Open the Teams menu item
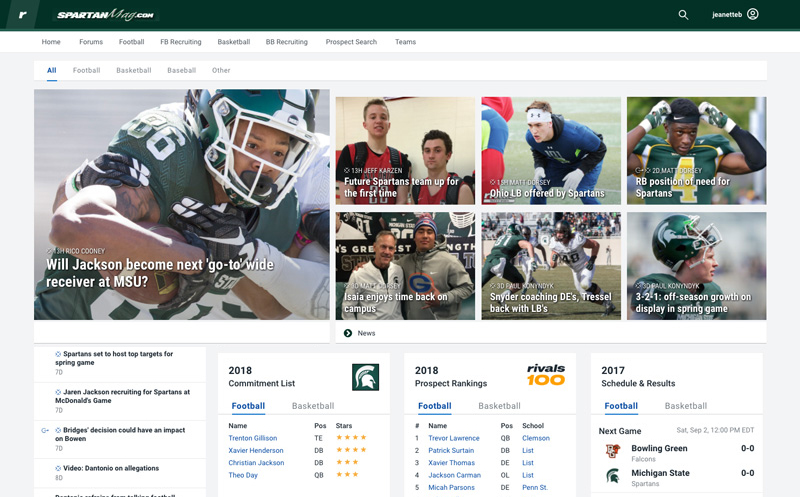Screen dimensions: 800x497 tap(405, 42)
